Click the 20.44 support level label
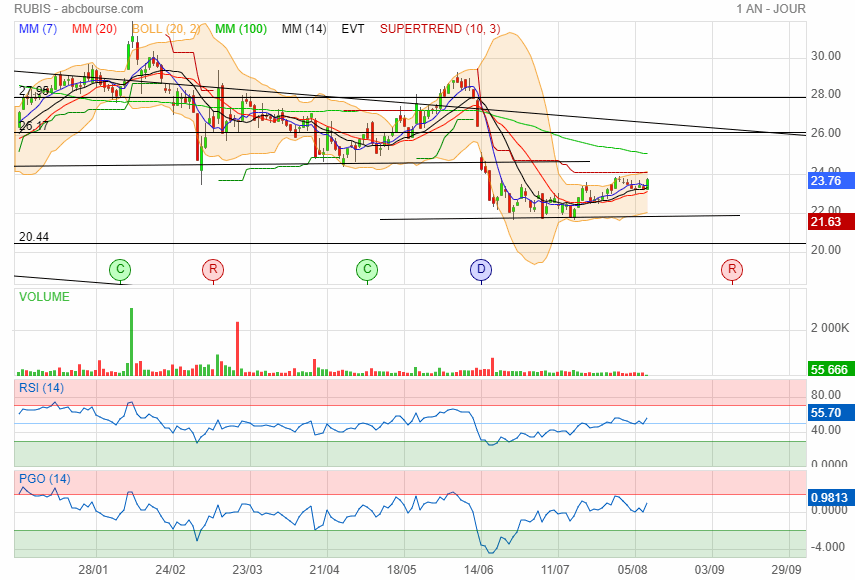Screen dimensions: 855x580 (34, 237)
